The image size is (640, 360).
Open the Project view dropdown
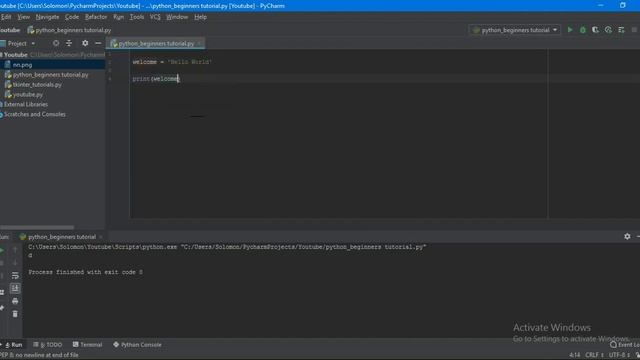pyautogui.click(x=33, y=44)
